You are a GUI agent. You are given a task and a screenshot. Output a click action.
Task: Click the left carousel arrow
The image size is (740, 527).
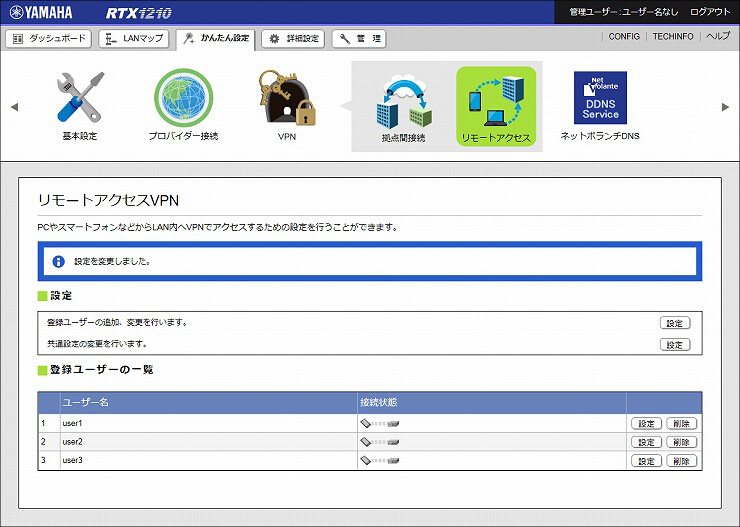tap(15, 107)
